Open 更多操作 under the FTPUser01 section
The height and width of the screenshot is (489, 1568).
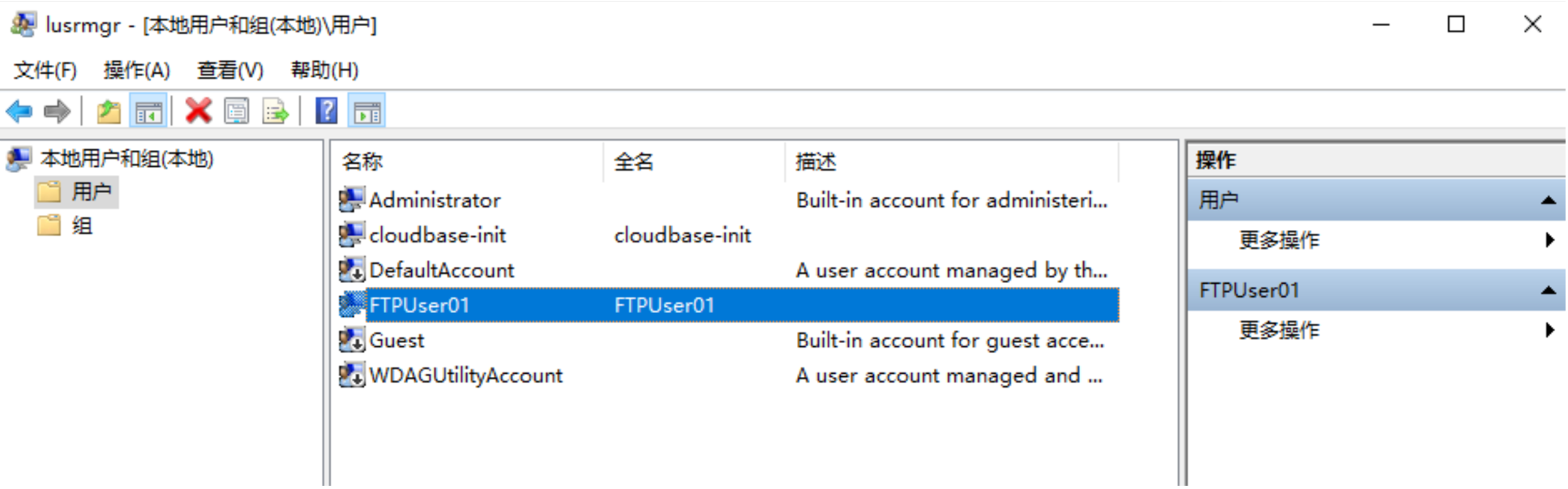pyautogui.click(x=1279, y=330)
